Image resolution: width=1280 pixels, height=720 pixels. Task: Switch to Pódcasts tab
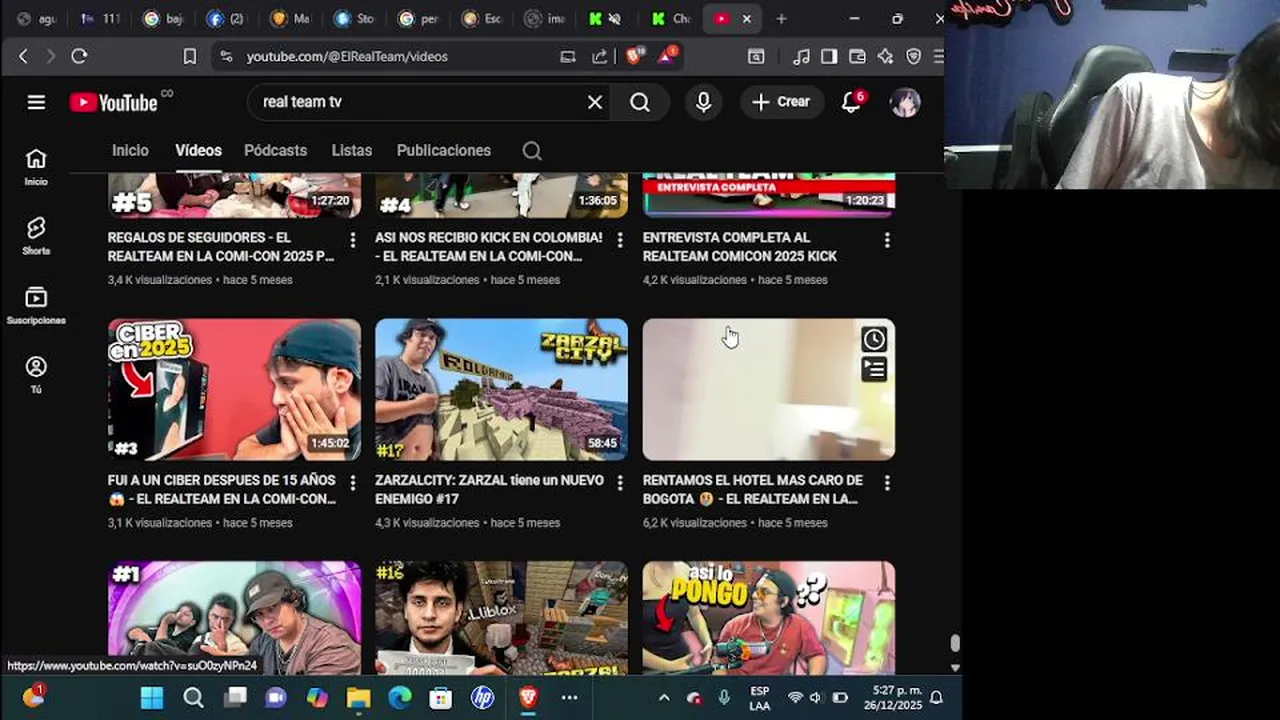pos(275,150)
